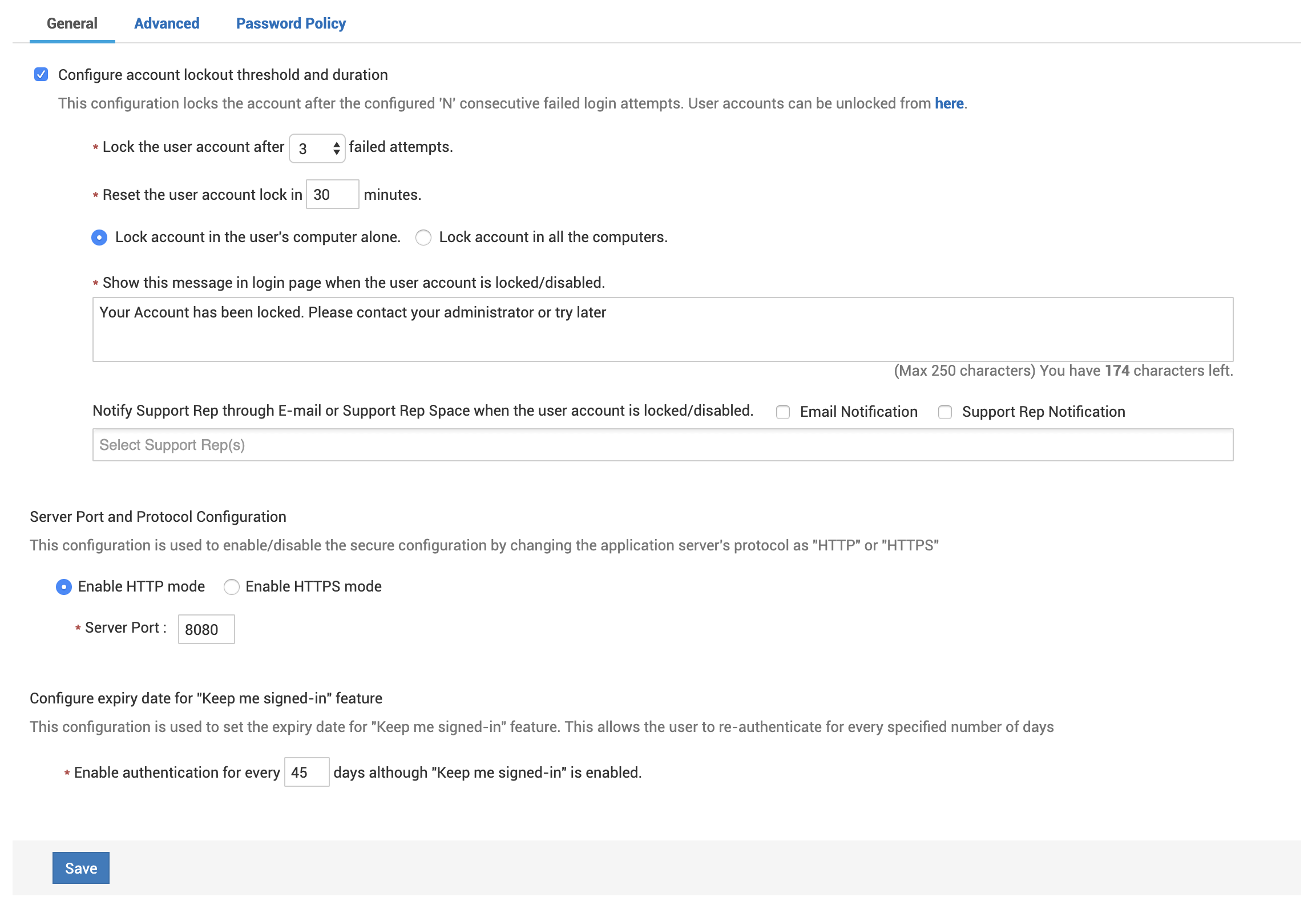Open the Password Policy tab
This screenshot has height=901, width=1316.
pos(291,23)
